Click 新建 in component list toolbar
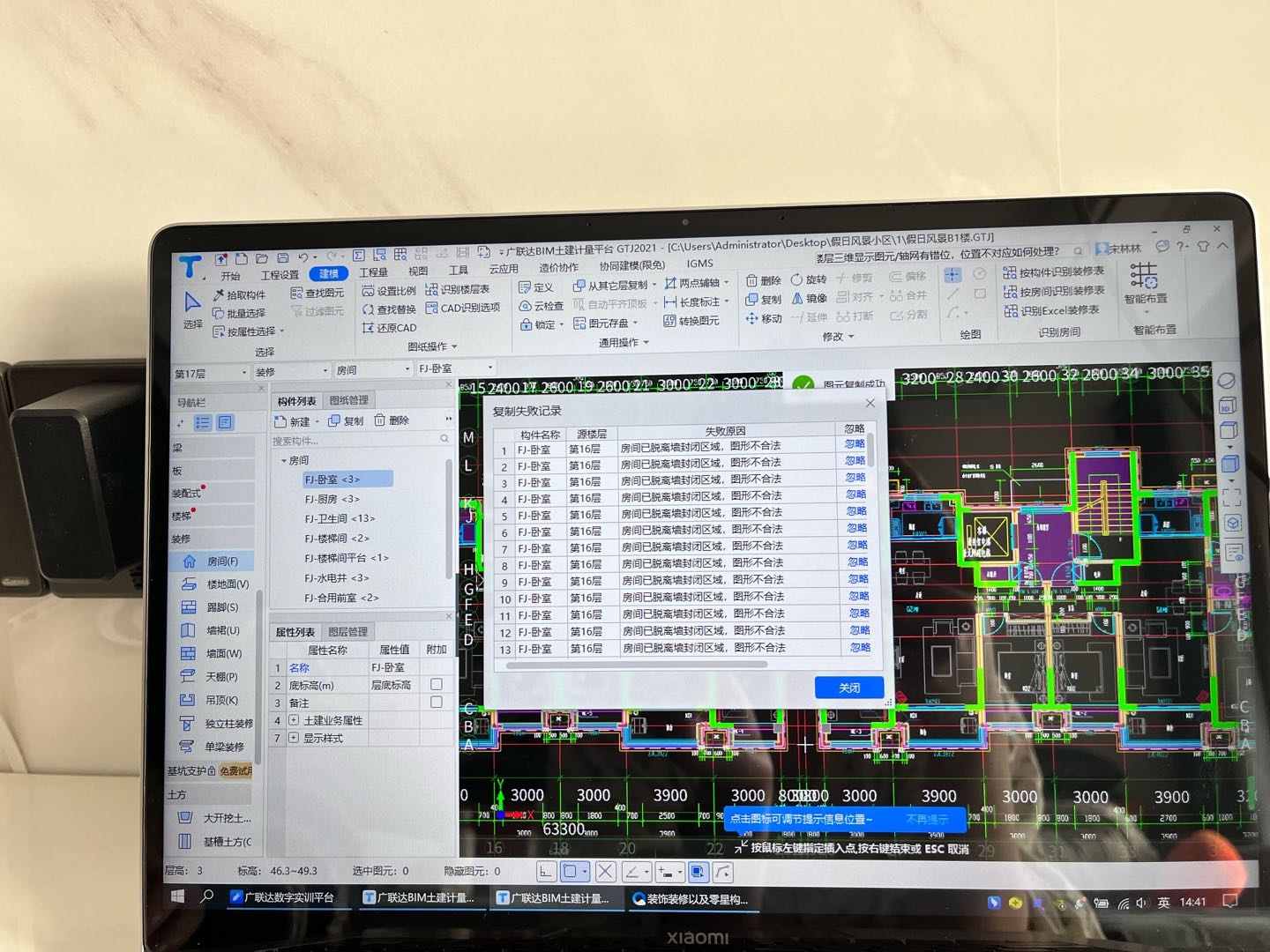Screen dimensions: 1270x952 tap(294, 421)
